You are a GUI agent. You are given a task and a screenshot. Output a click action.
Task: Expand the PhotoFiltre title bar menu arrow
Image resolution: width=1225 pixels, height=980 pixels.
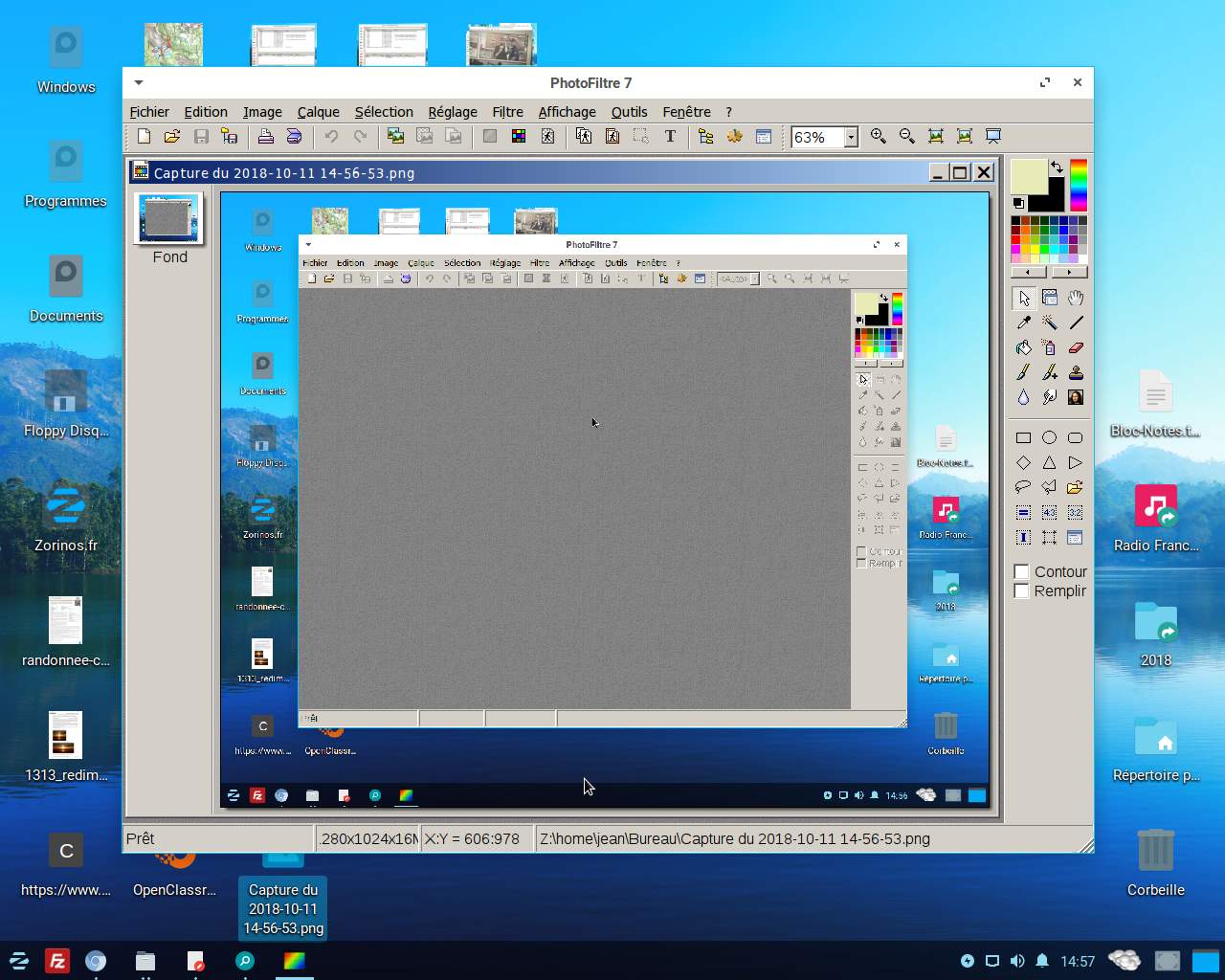(x=139, y=83)
